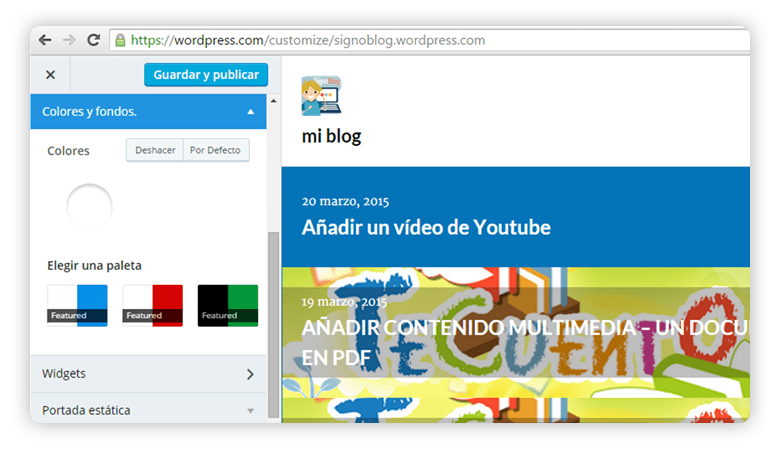The height and width of the screenshot is (450, 780).
Task: Click the browser forward arrow
Action: [x=69, y=40]
